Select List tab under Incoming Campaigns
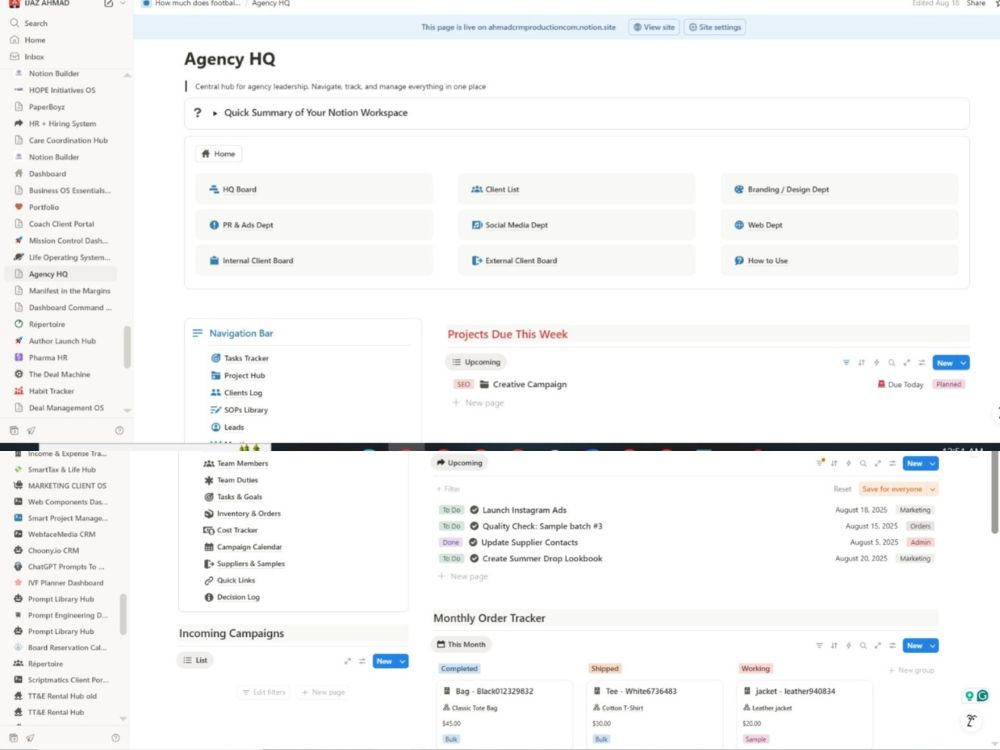The height and width of the screenshot is (750, 1000). click(195, 660)
